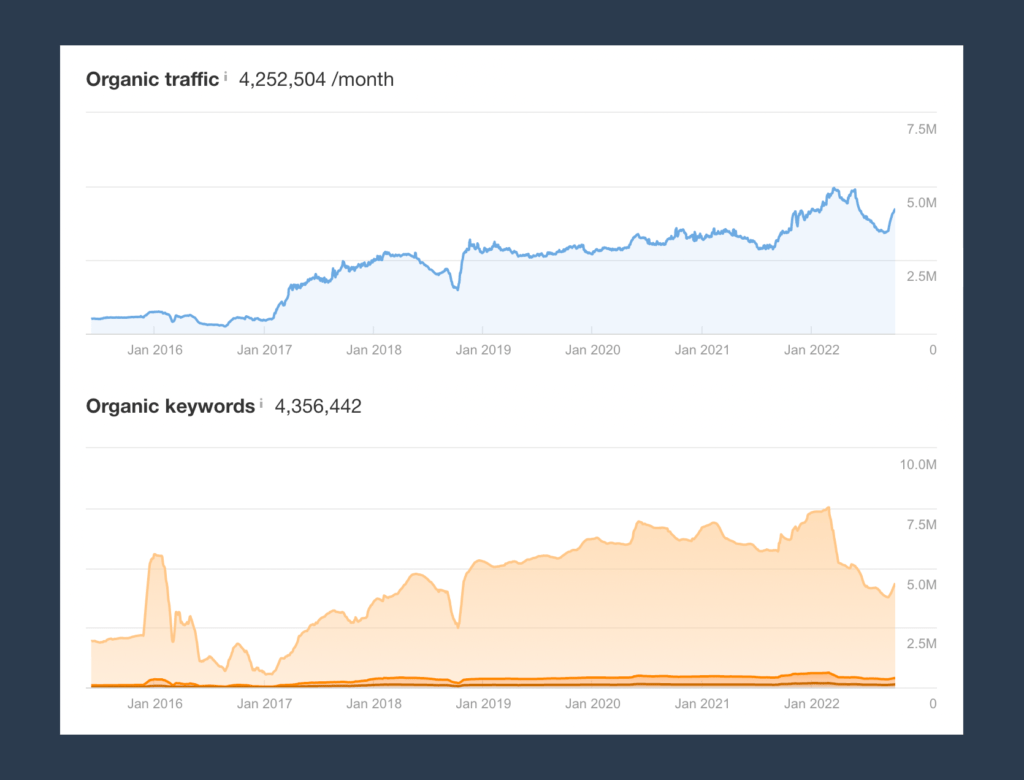
Task: Click the 4,252,504 /month traffic value
Action: pos(316,80)
